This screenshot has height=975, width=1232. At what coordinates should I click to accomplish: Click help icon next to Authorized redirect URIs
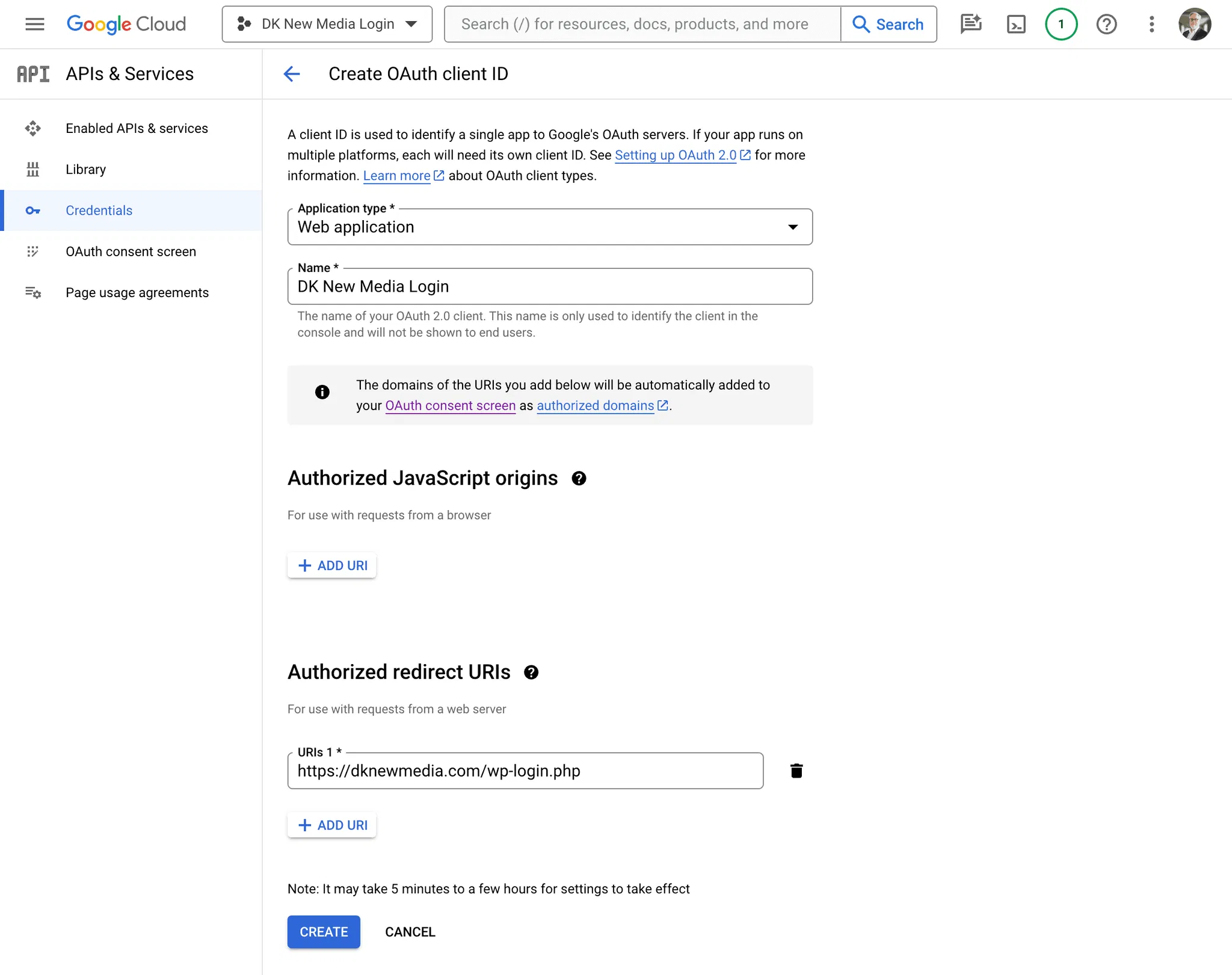[531, 672]
